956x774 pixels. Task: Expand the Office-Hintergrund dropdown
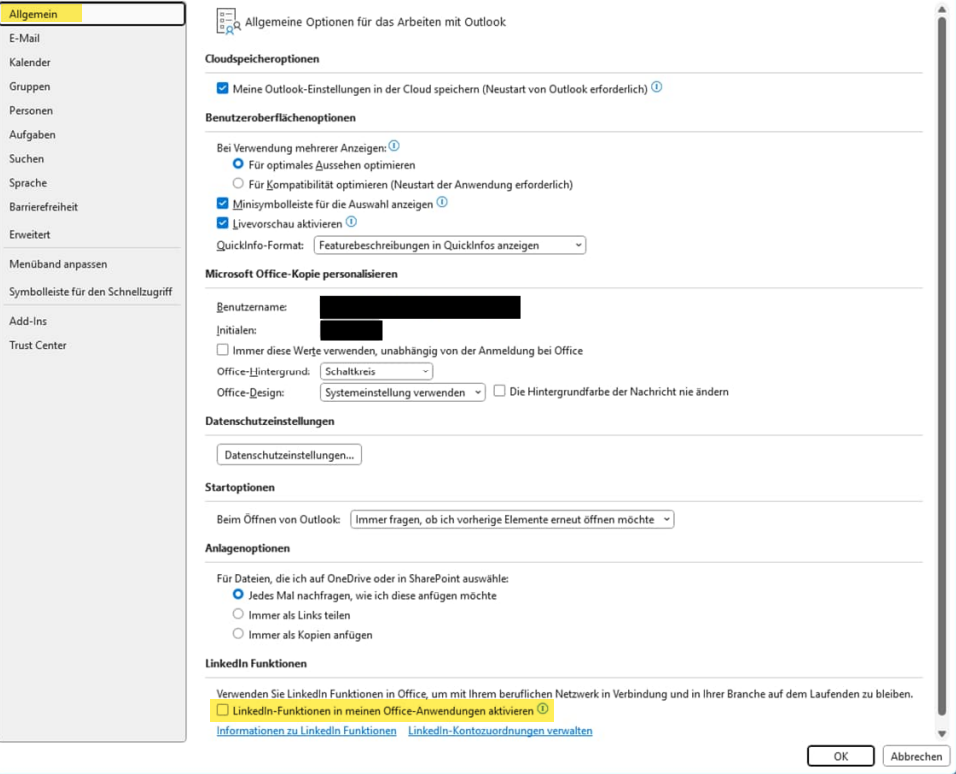tap(376, 371)
